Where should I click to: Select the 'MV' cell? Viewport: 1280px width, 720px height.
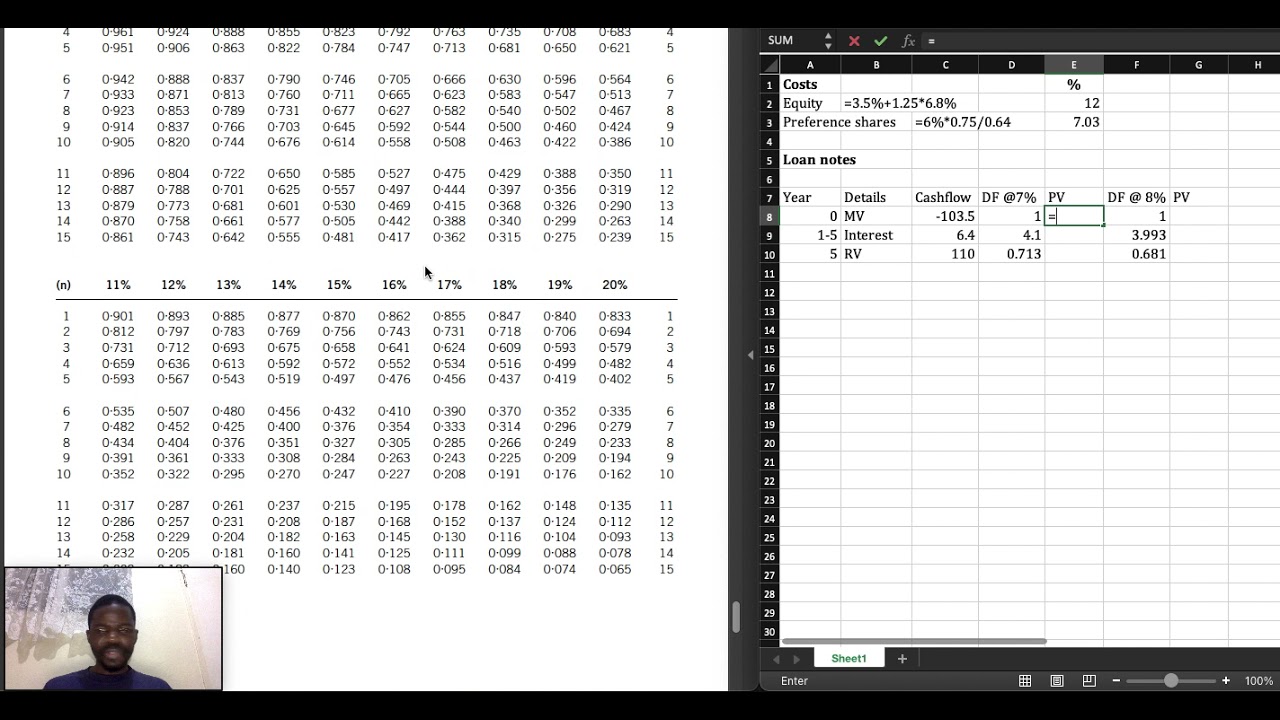pos(876,216)
